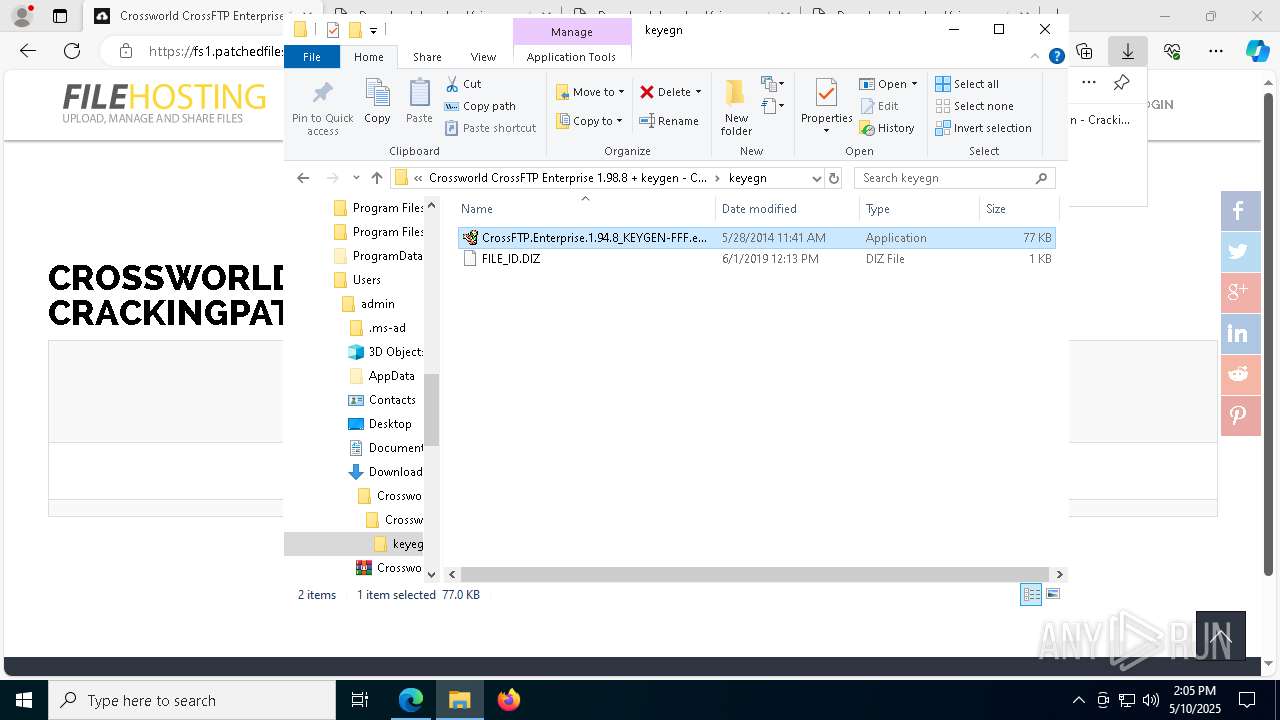Switch to Details view icon
The height and width of the screenshot is (720, 1280).
point(1031,594)
